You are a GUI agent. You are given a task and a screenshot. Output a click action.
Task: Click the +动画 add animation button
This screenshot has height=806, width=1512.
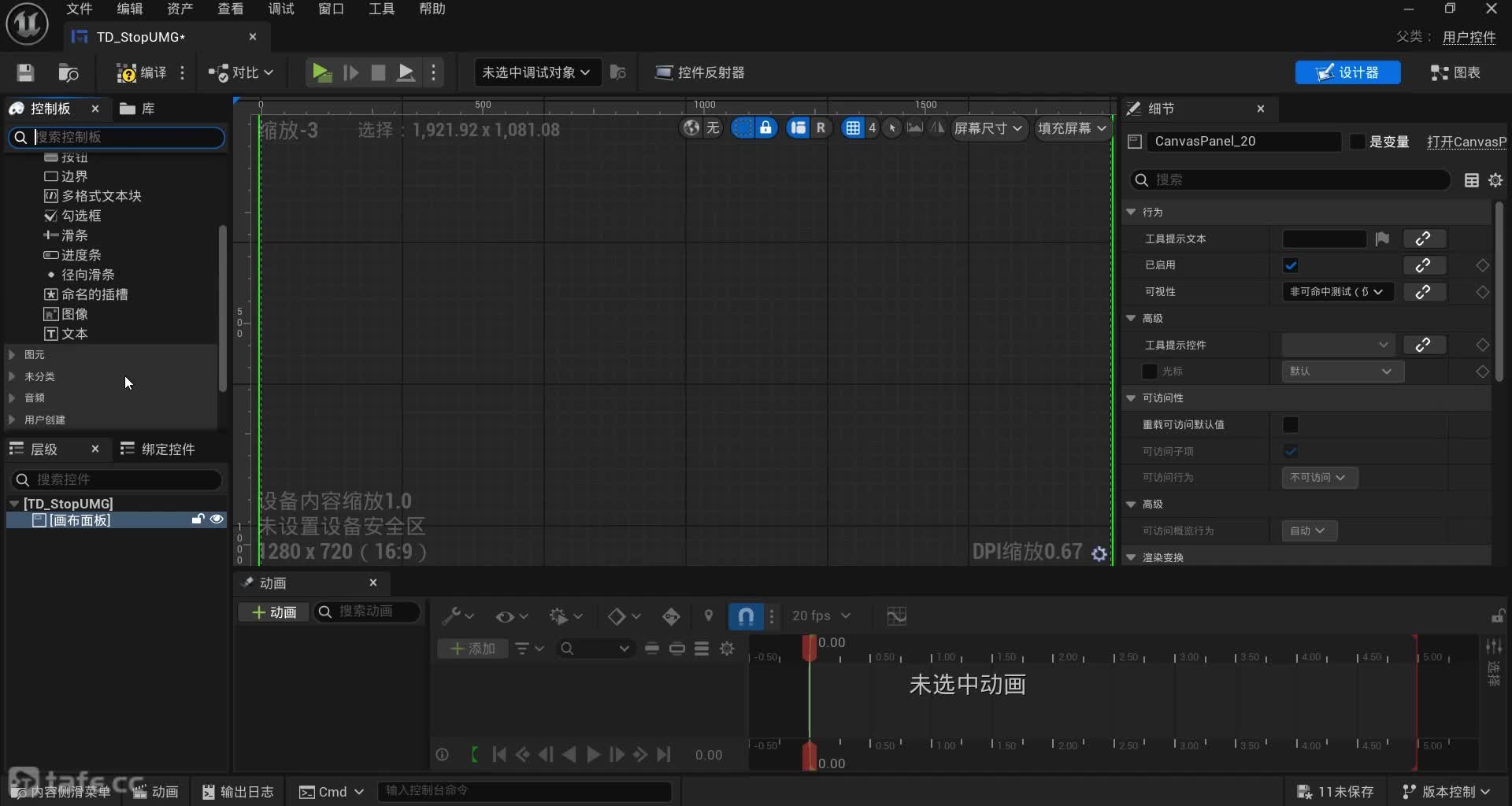(x=273, y=612)
